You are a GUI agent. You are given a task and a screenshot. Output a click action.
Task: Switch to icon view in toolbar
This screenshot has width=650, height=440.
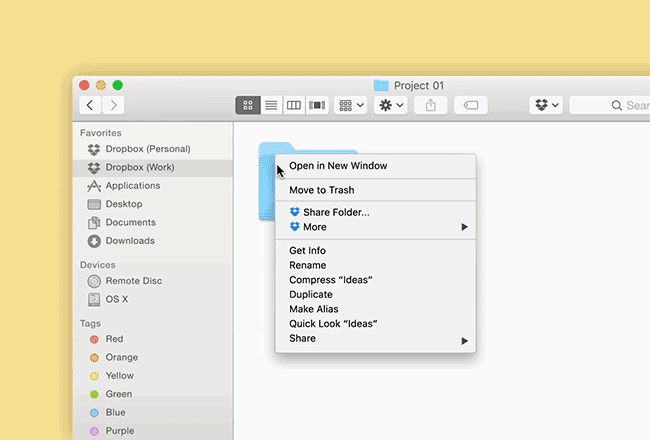(247, 105)
